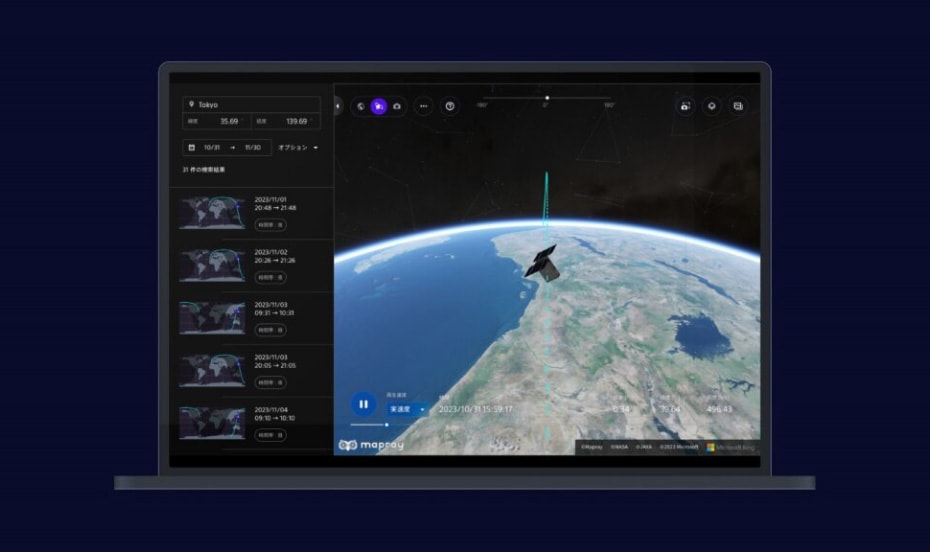Open the three-dots more options menu
This screenshot has width=930, height=552.
[424, 106]
